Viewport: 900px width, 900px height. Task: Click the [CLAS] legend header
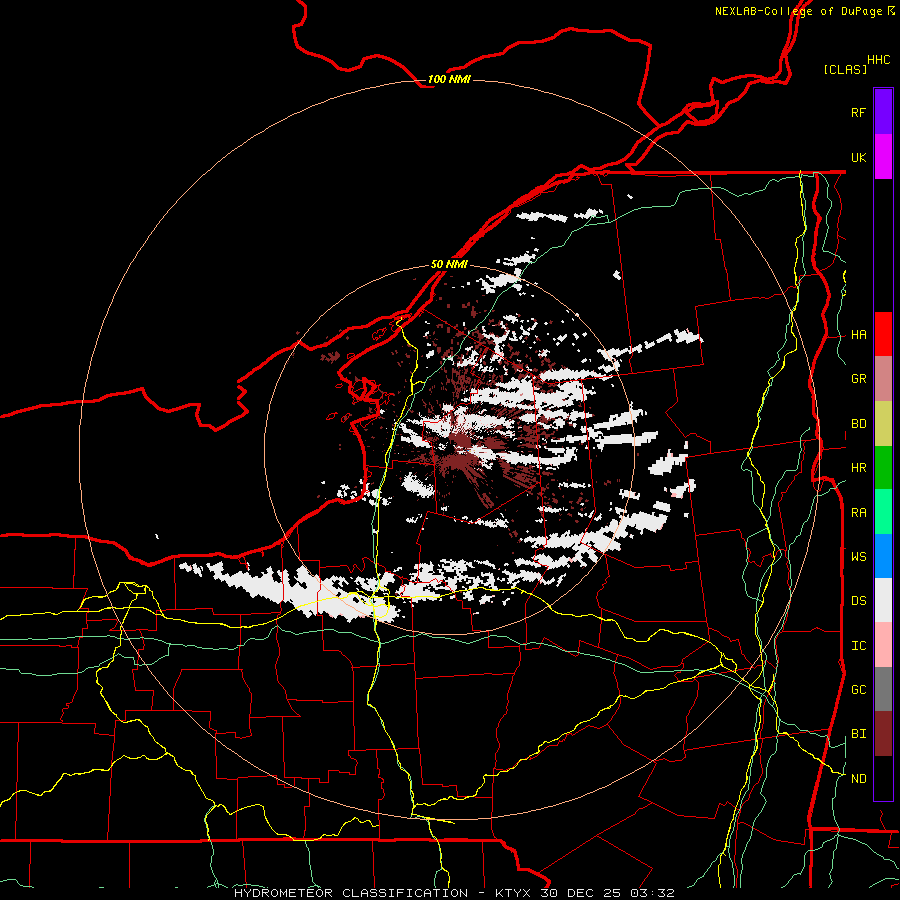point(845,70)
